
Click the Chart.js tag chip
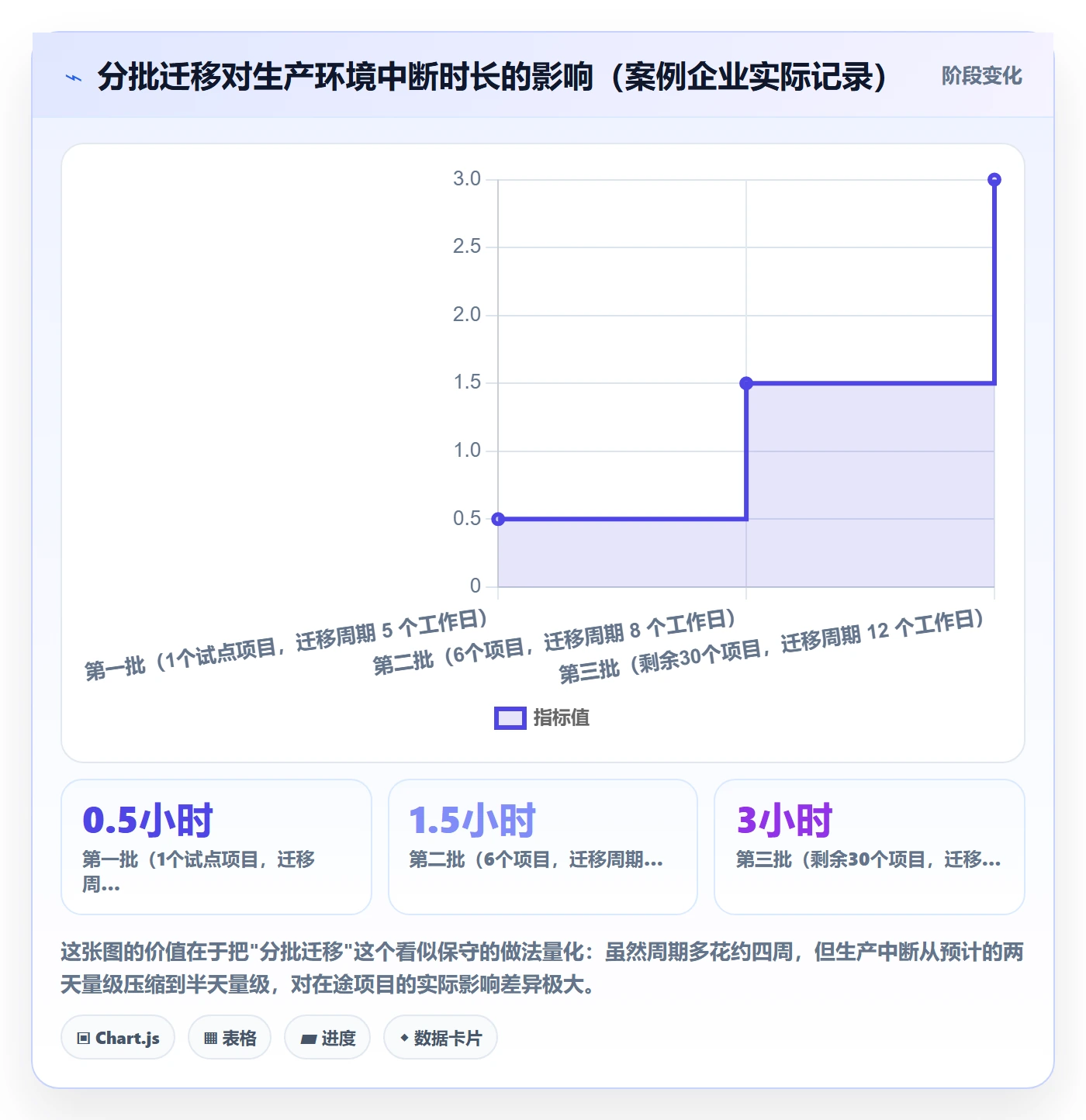(x=118, y=1038)
